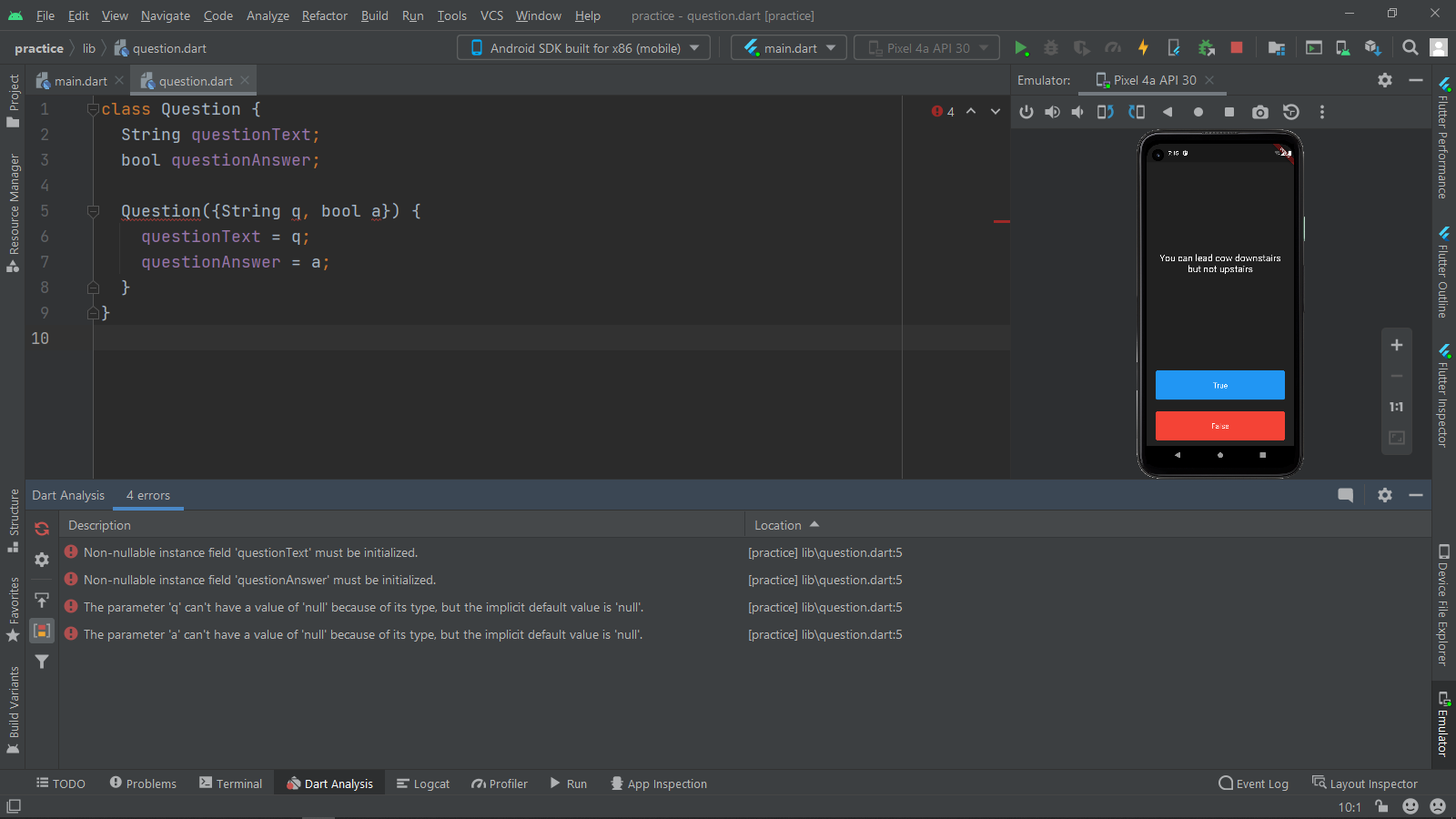1456x819 pixels.
Task: Toggle Structure tool window stripe button
Action: (13, 521)
